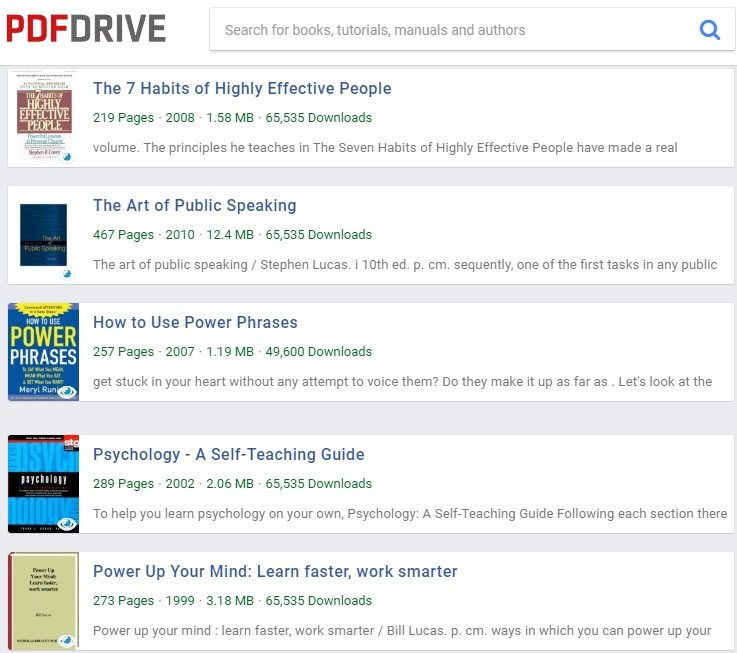Open How to Use Power Phrases title
This screenshot has height=653, width=737.
[195, 323]
